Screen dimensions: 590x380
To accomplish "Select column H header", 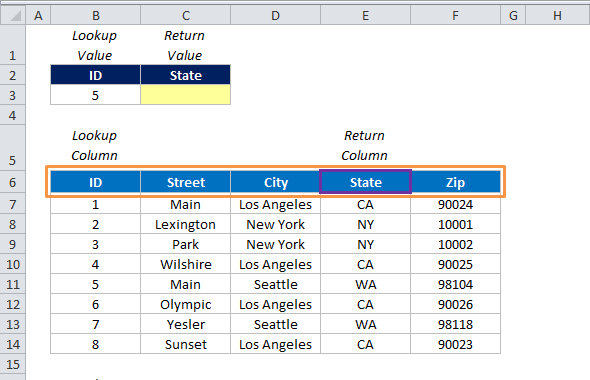I will (558, 15).
